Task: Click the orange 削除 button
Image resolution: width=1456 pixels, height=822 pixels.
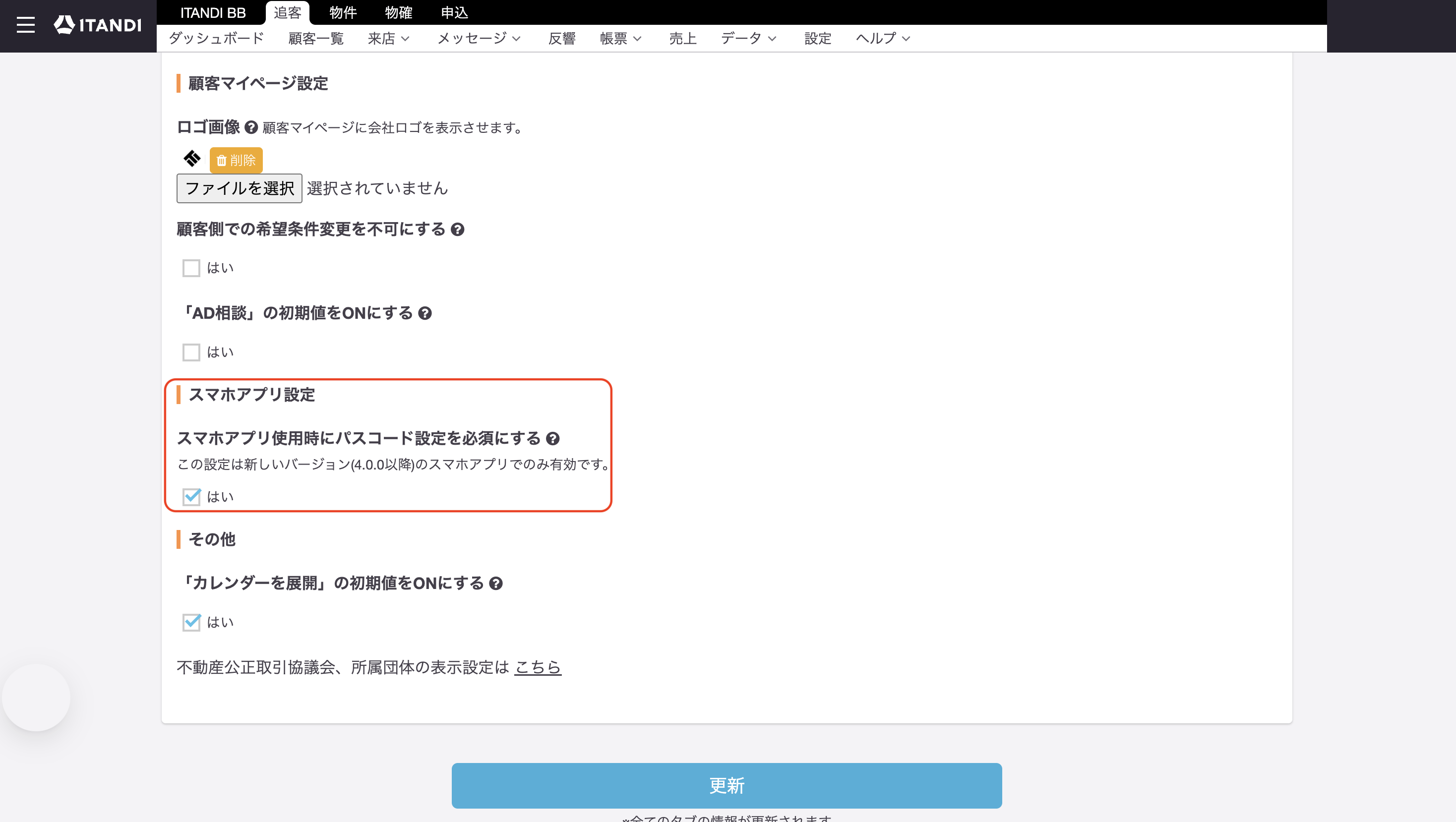Action: pos(236,161)
